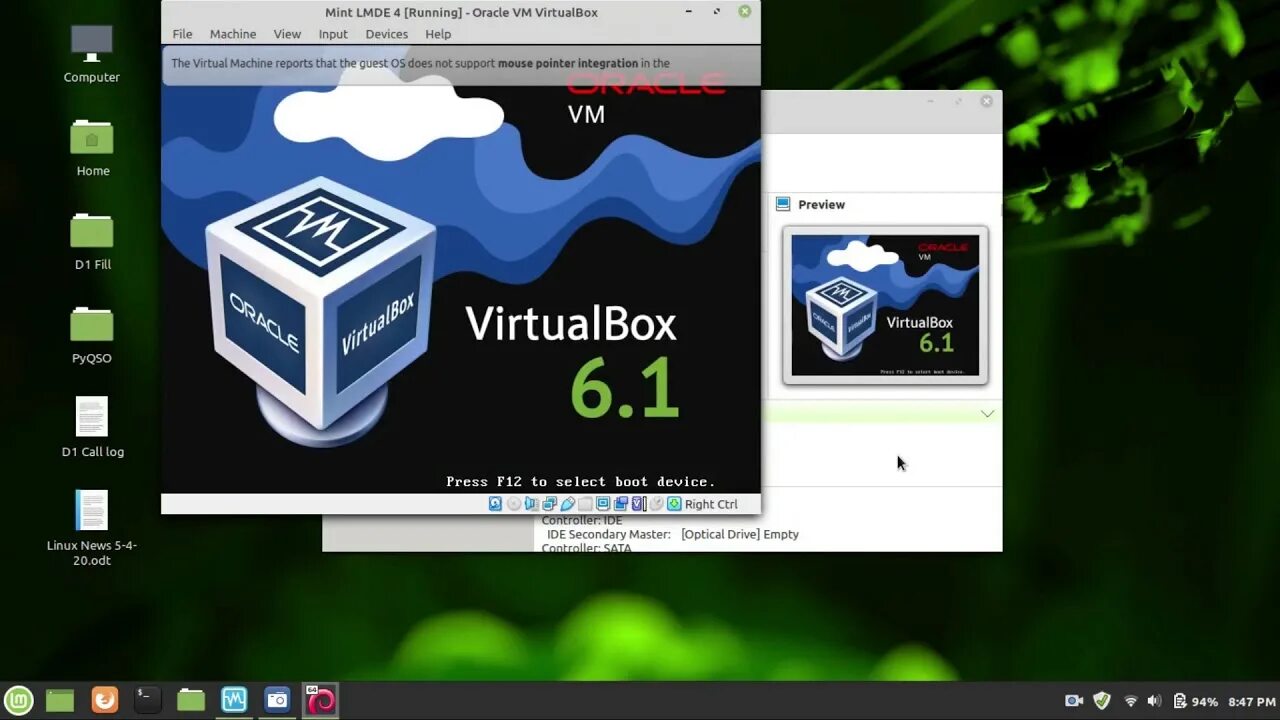Close the VirtualBox Manager window behind
This screenshot has width=1280, height=720.
pos(986,101)
